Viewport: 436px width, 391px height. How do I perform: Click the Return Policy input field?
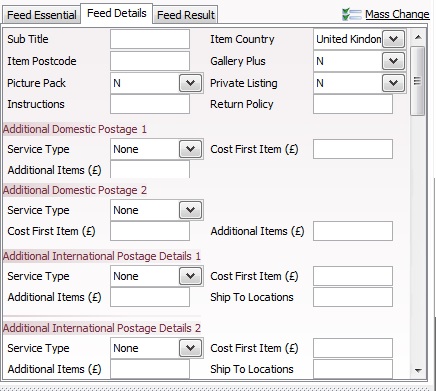point(353,104)
